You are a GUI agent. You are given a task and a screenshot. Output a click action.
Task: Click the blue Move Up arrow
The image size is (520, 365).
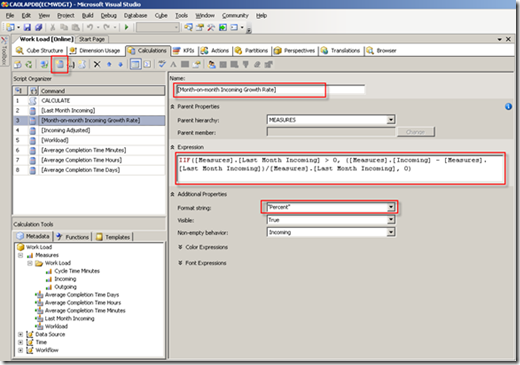[109, 64]
